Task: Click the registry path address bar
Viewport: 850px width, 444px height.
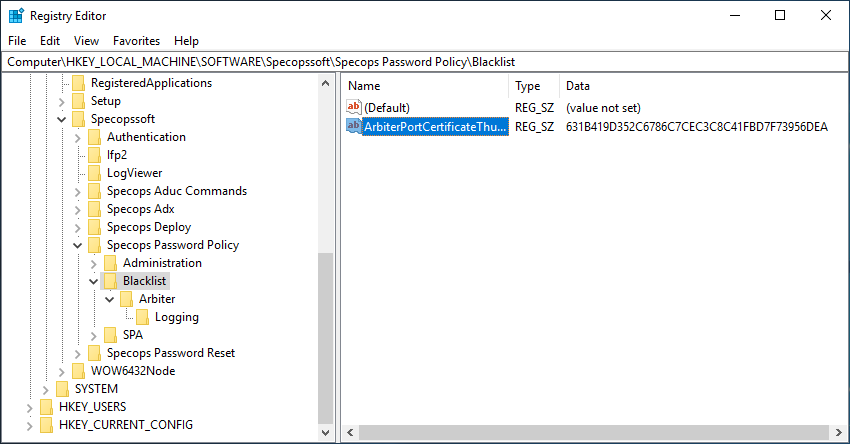Action: [424, 62]
